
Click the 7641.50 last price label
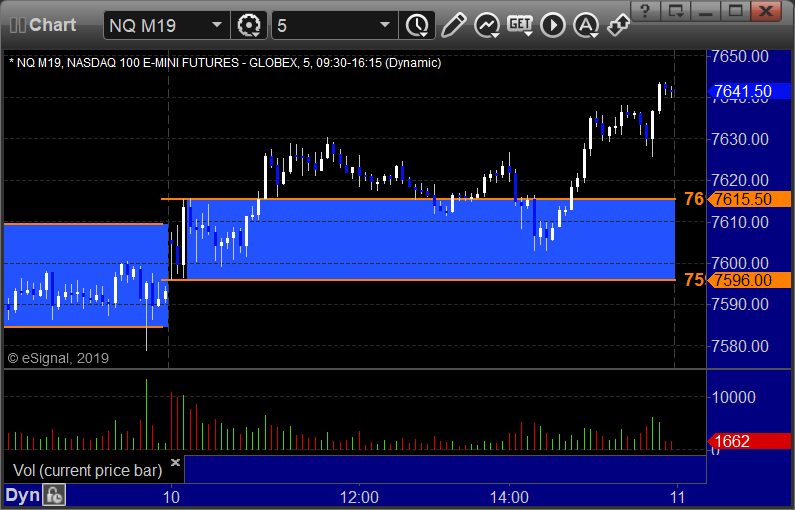pyautogui.click(x=749, y=91)
